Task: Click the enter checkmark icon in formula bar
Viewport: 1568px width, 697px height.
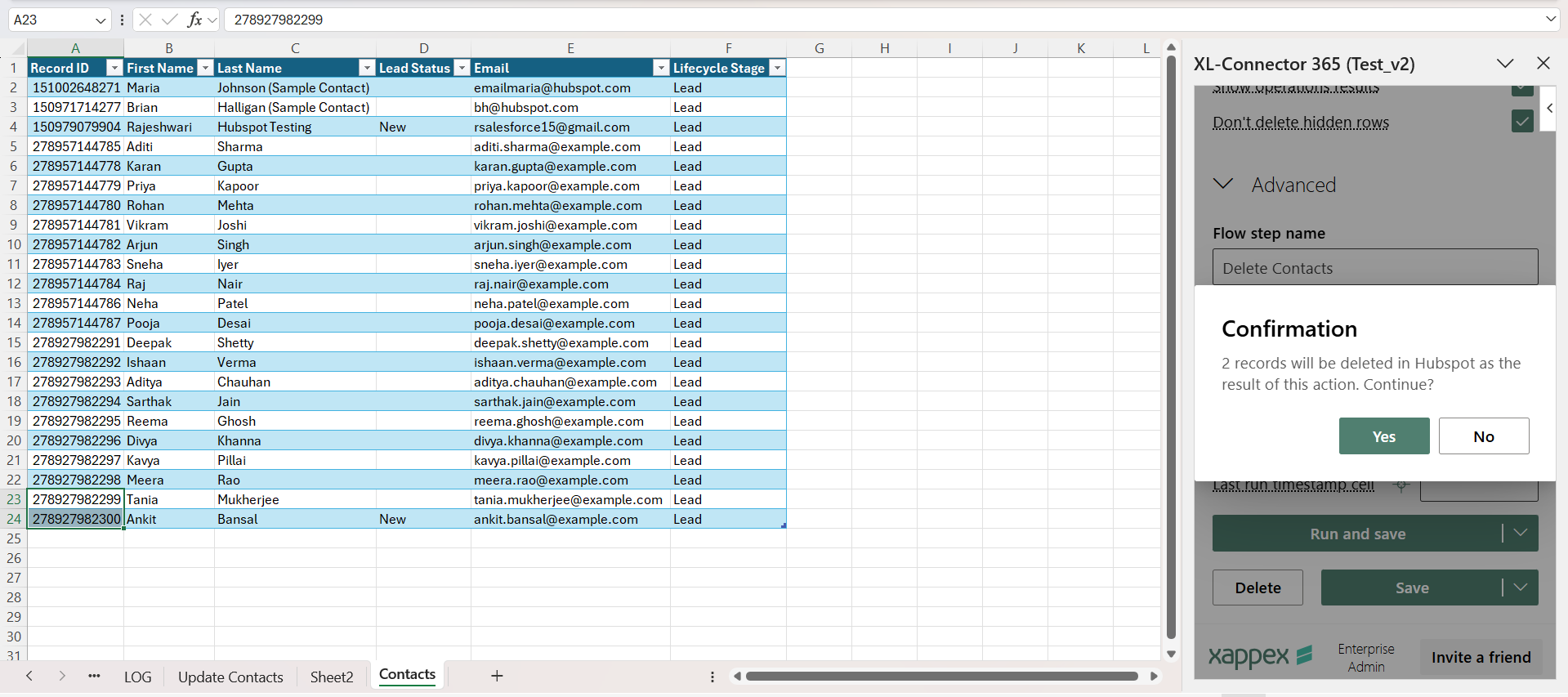Action: [170, 20]
